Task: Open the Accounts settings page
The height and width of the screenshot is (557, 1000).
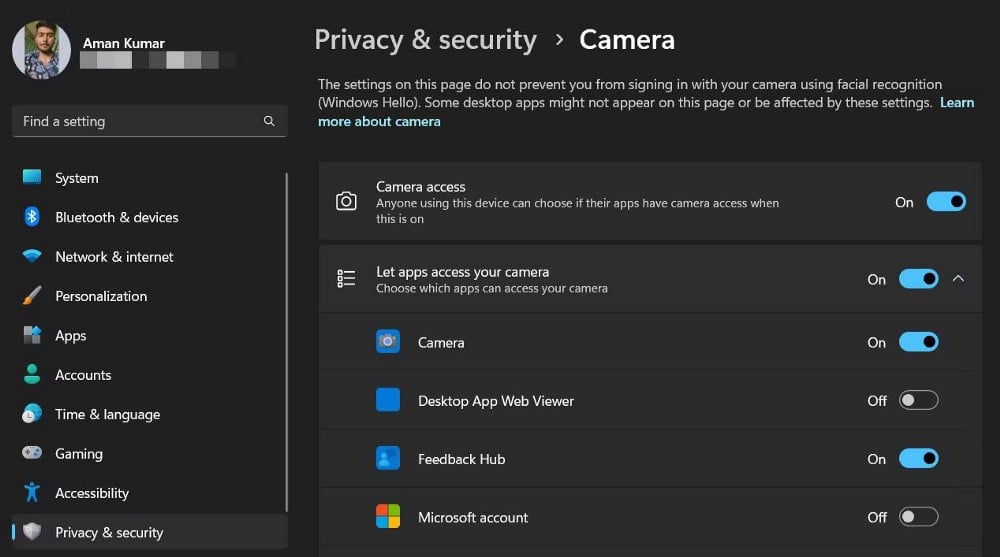Action: pos(83,375)
